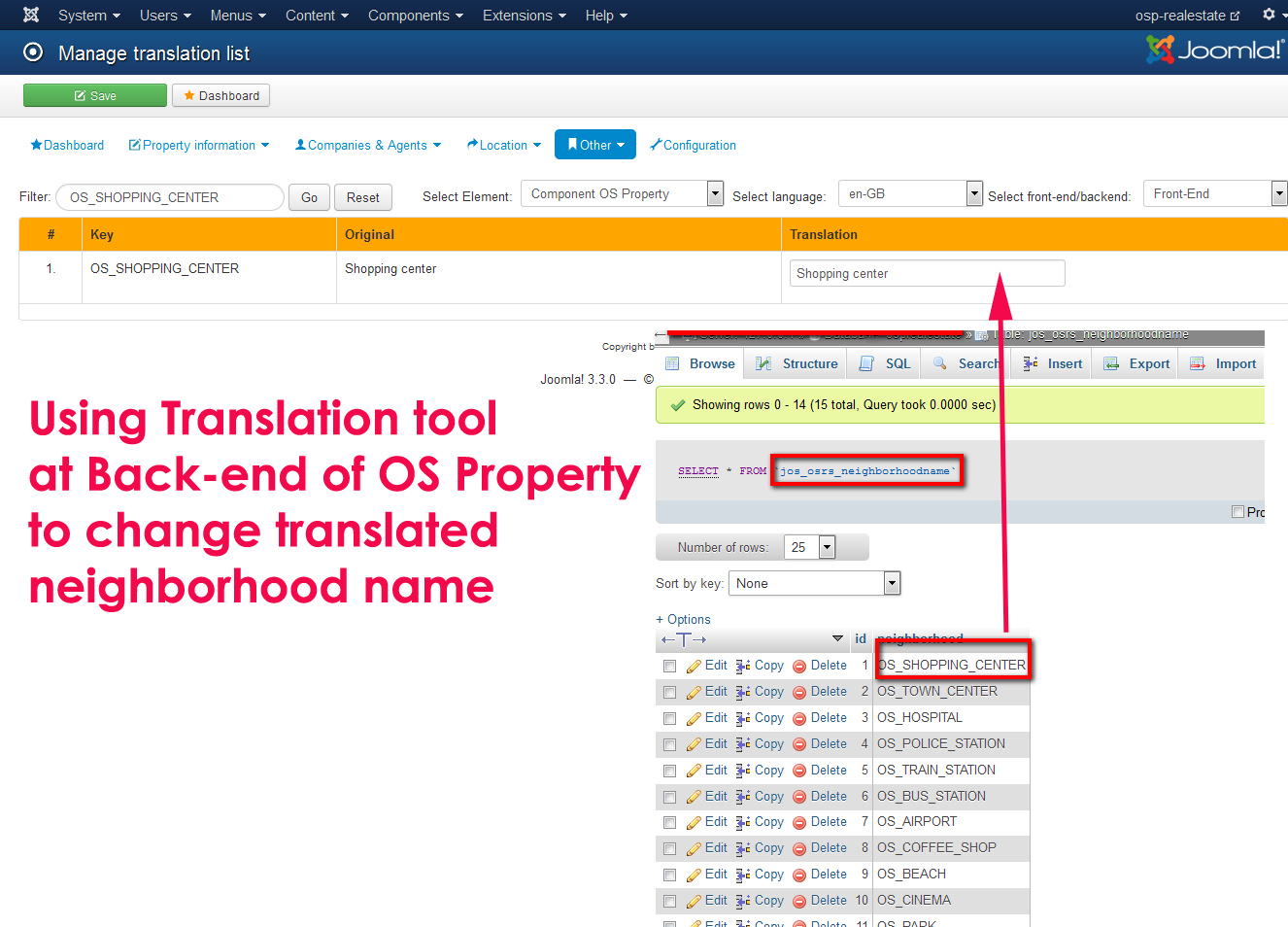Viewport: 1288px width, 927px height.
Task: Open the Dashboard submenu link
Action: point(67,145)
